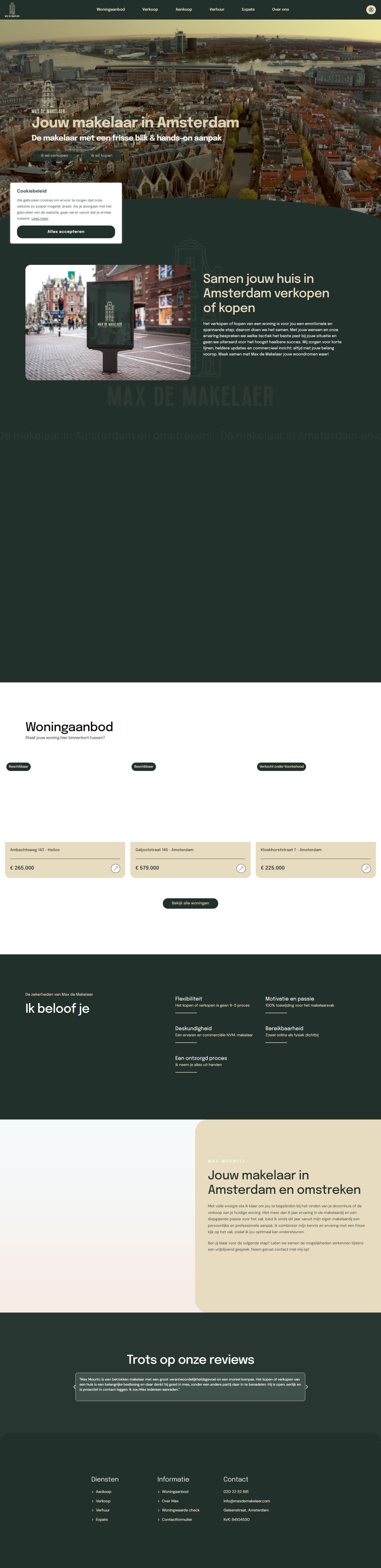Open the footer 'Verhuur' link

click(x=102, y=1510)
